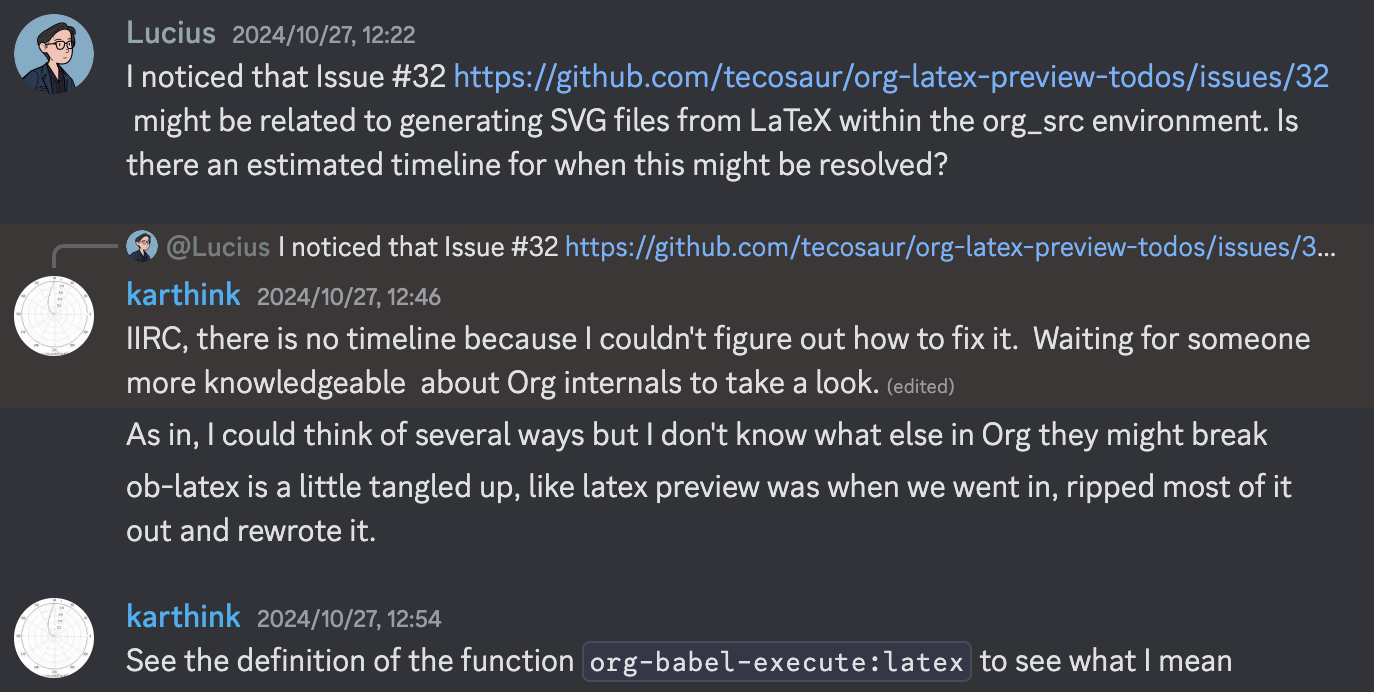The width and height of the screenshot is (1374, 692).
Task: Click the org-babel-execute:latex inline code
Action: coord(776,662)
